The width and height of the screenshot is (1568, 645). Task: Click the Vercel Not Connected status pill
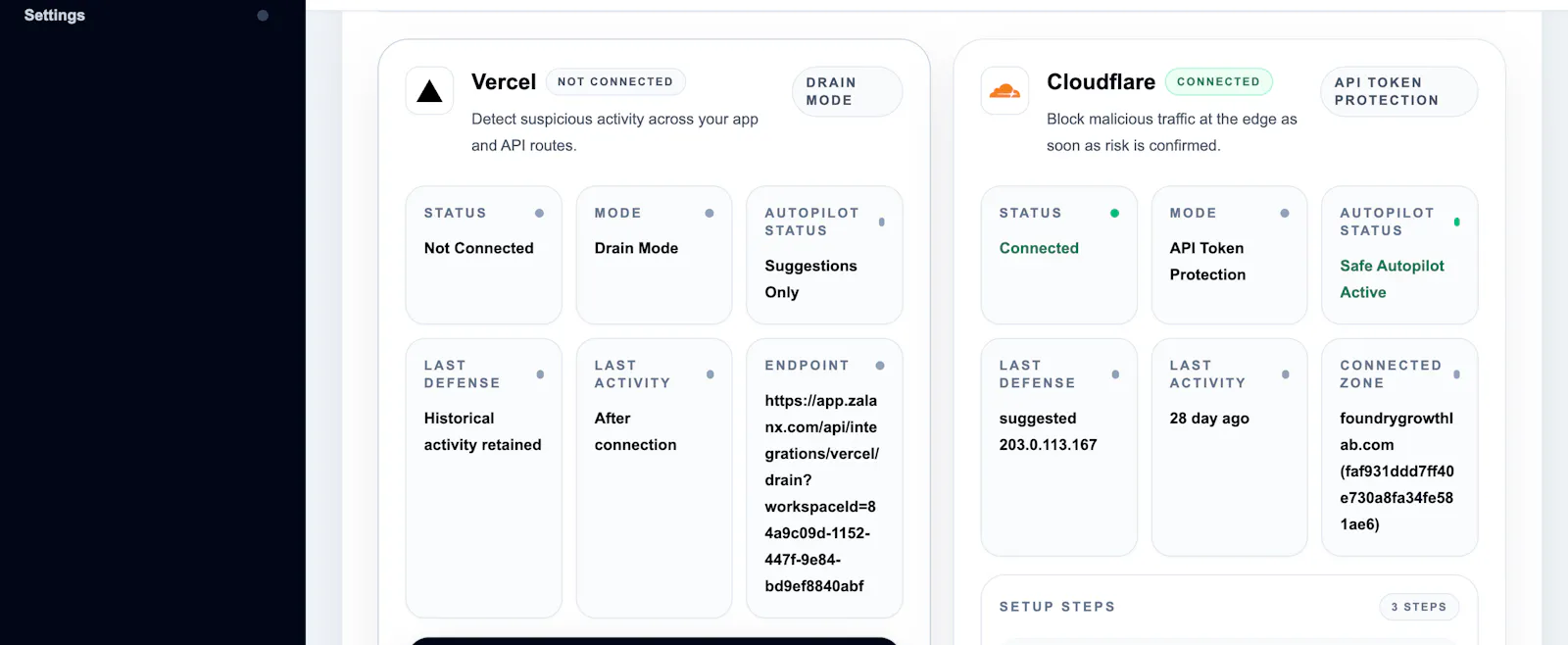pyautogui.click(x=615, y=81)
